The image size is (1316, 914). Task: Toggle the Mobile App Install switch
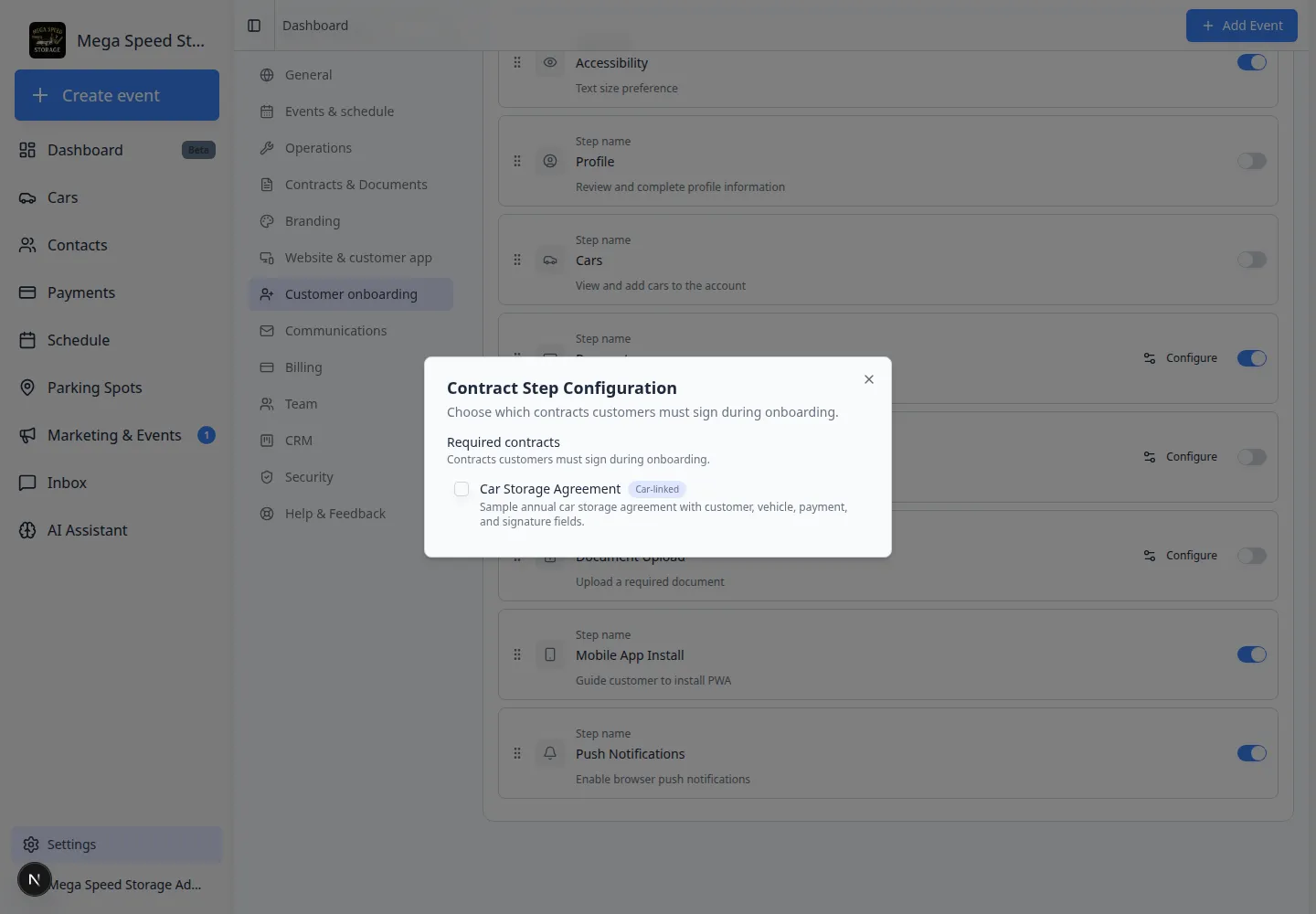click(1252, 654)
